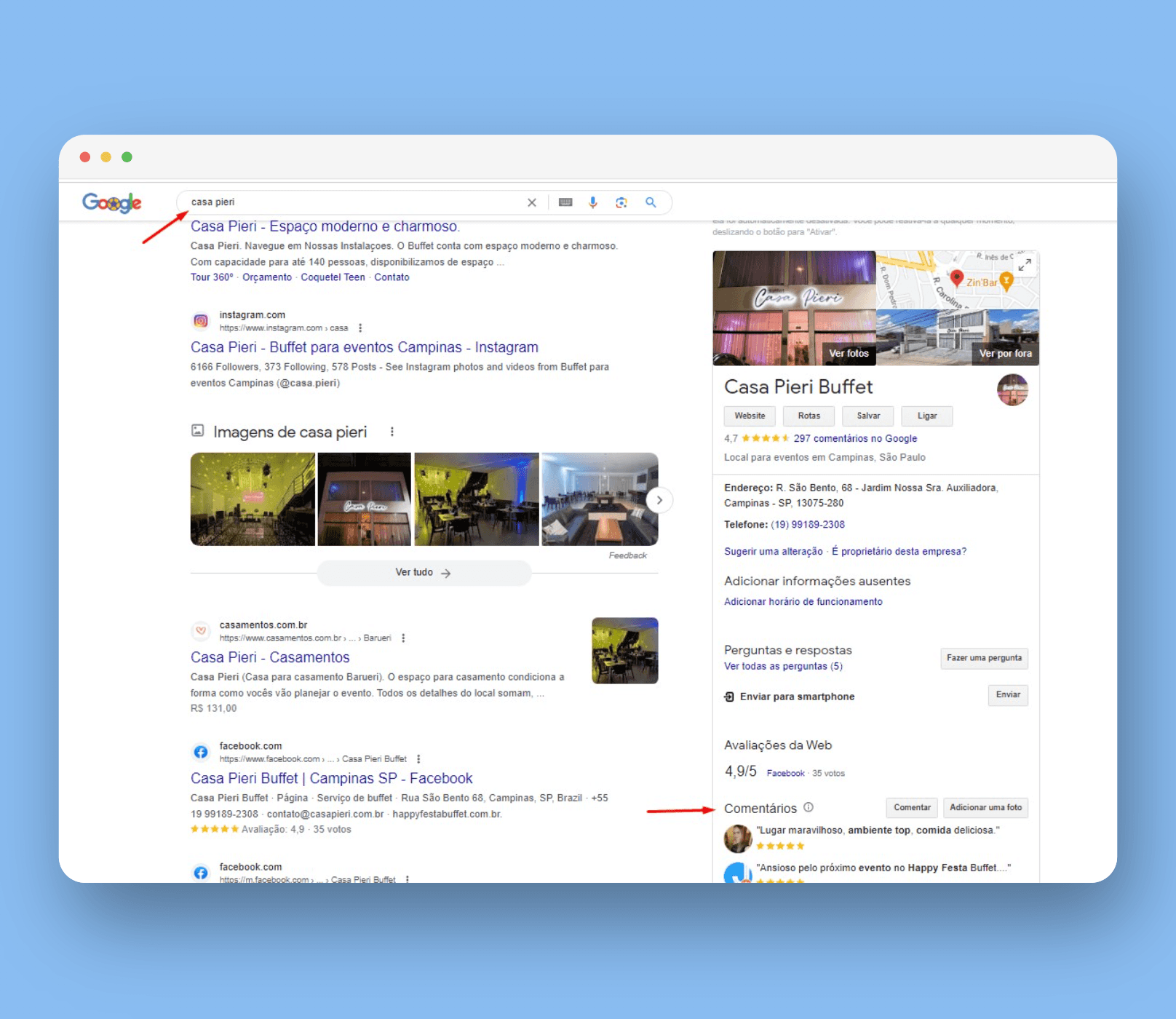Click the Rotas button
This screenshot has width=1176, height=1019.
(x=809, y=416)
